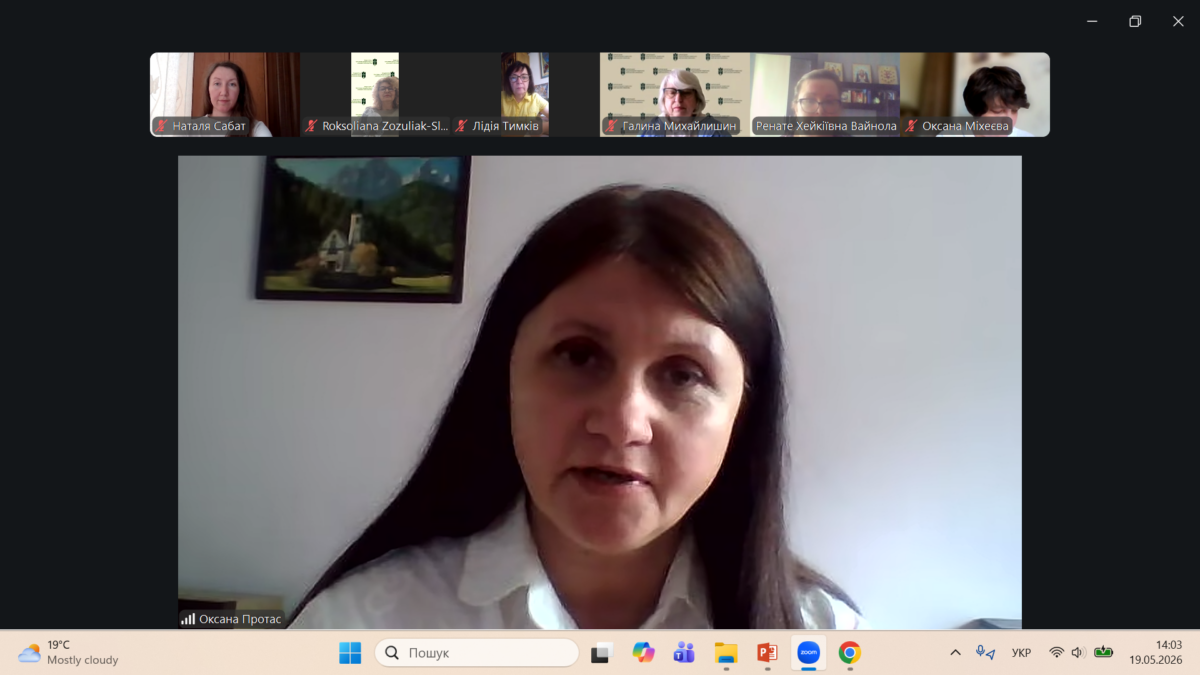
Task: Select Галина Михайлишин video thumbnail
Action: click(675, 94)
